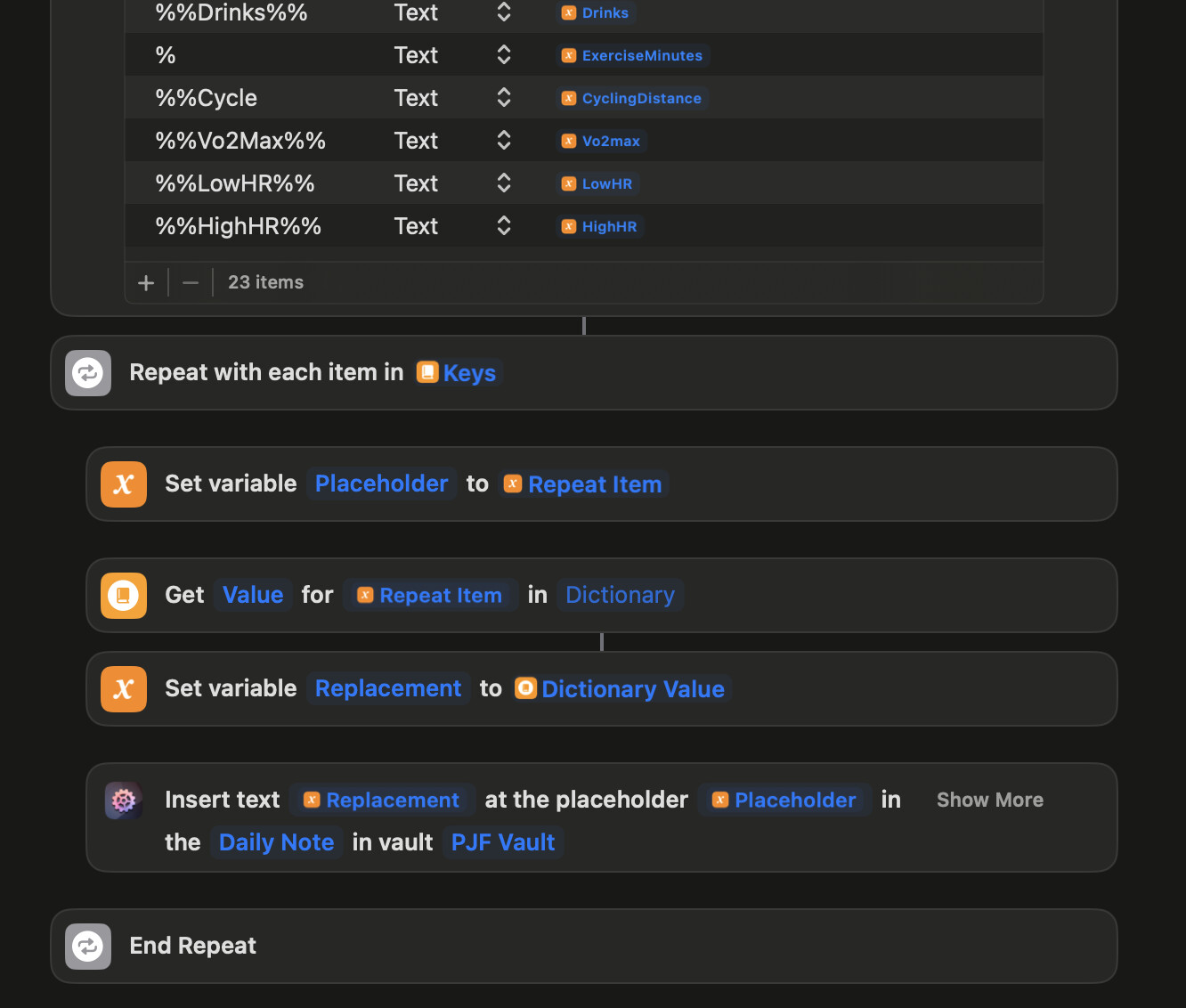The image size is (1186, 1008).
Task: Add a new dictionary item with plus
Action: point(146,282)
